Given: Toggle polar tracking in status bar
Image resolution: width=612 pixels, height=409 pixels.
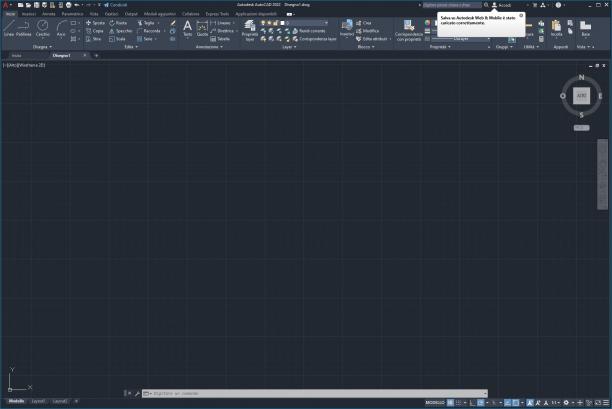Looking at the screenshot, I should click(x=481, y=402).
